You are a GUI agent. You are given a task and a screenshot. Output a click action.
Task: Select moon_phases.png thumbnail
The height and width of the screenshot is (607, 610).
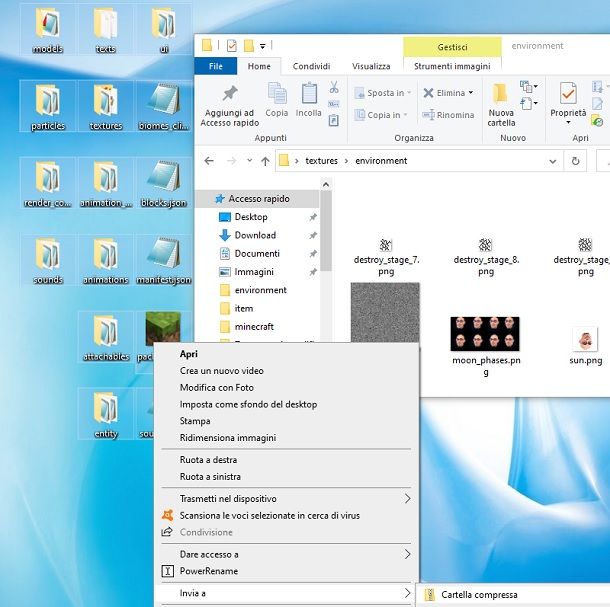(x=485, y=334)
